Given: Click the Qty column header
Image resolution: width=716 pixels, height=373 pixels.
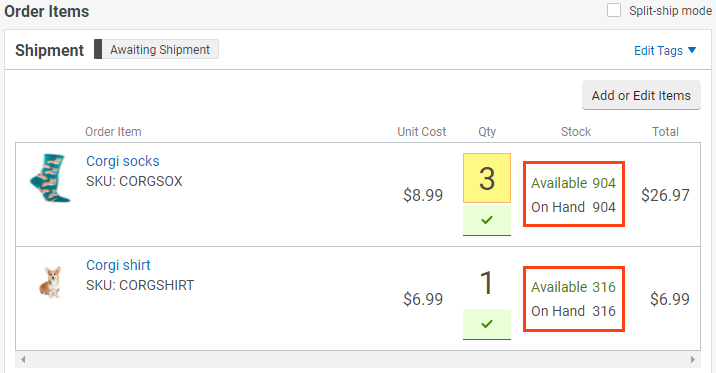Looking at the screenshot, I should [x=487, y=132].
